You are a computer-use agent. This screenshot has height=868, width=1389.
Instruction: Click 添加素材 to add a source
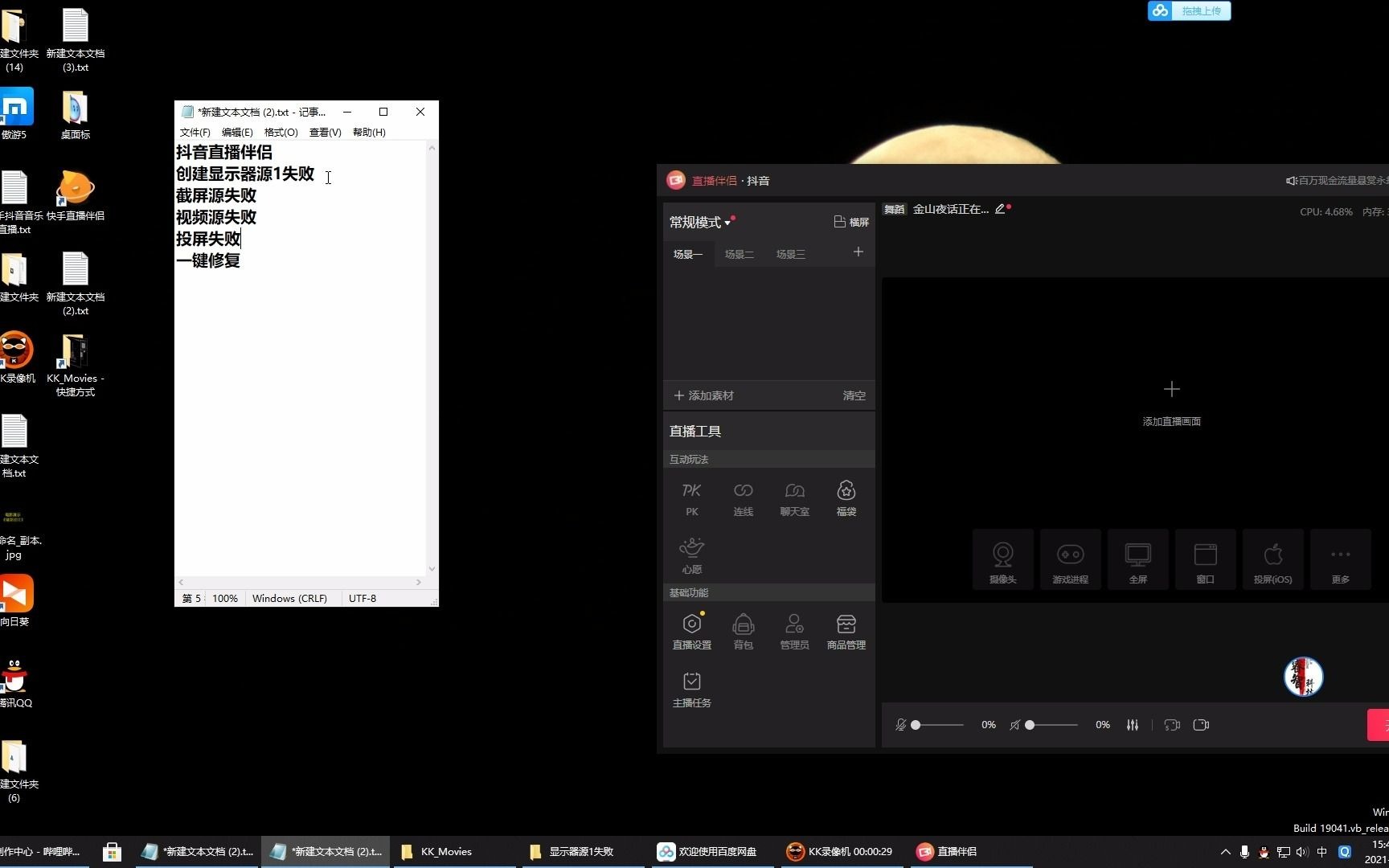(x=703, y=395)
